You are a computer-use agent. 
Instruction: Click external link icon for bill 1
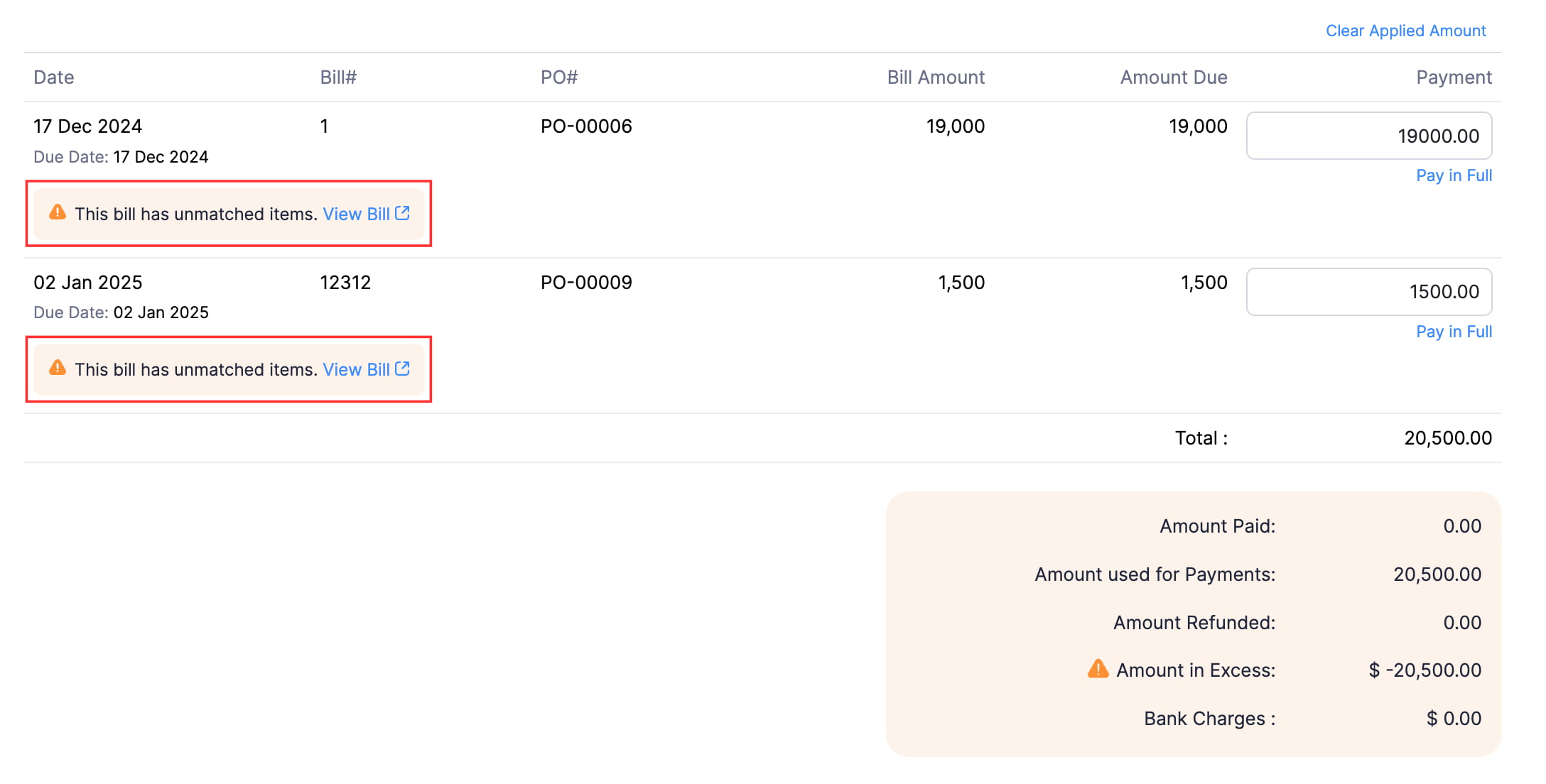(x=403, y=213)
